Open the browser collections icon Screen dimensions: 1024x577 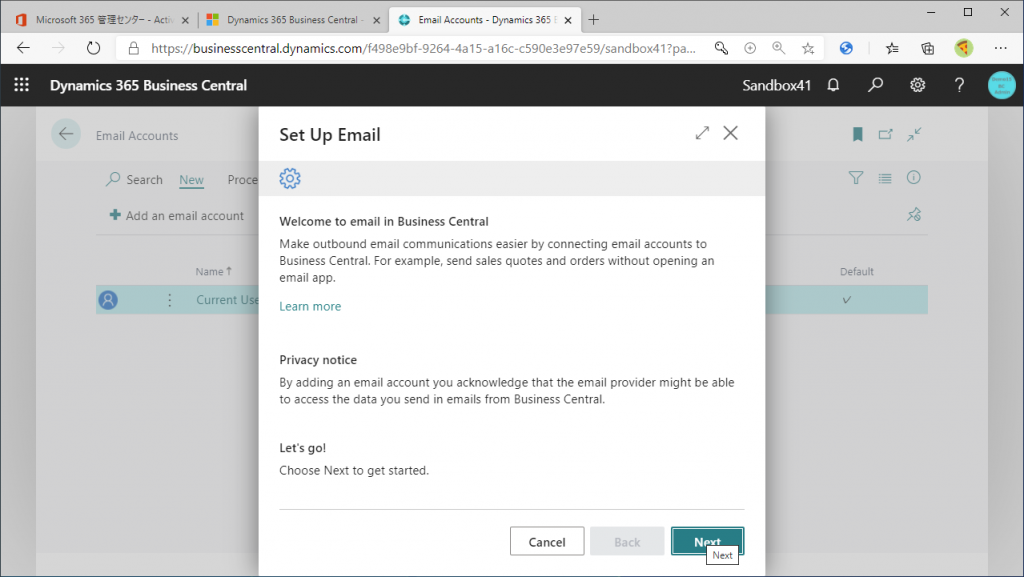point(927,48)
